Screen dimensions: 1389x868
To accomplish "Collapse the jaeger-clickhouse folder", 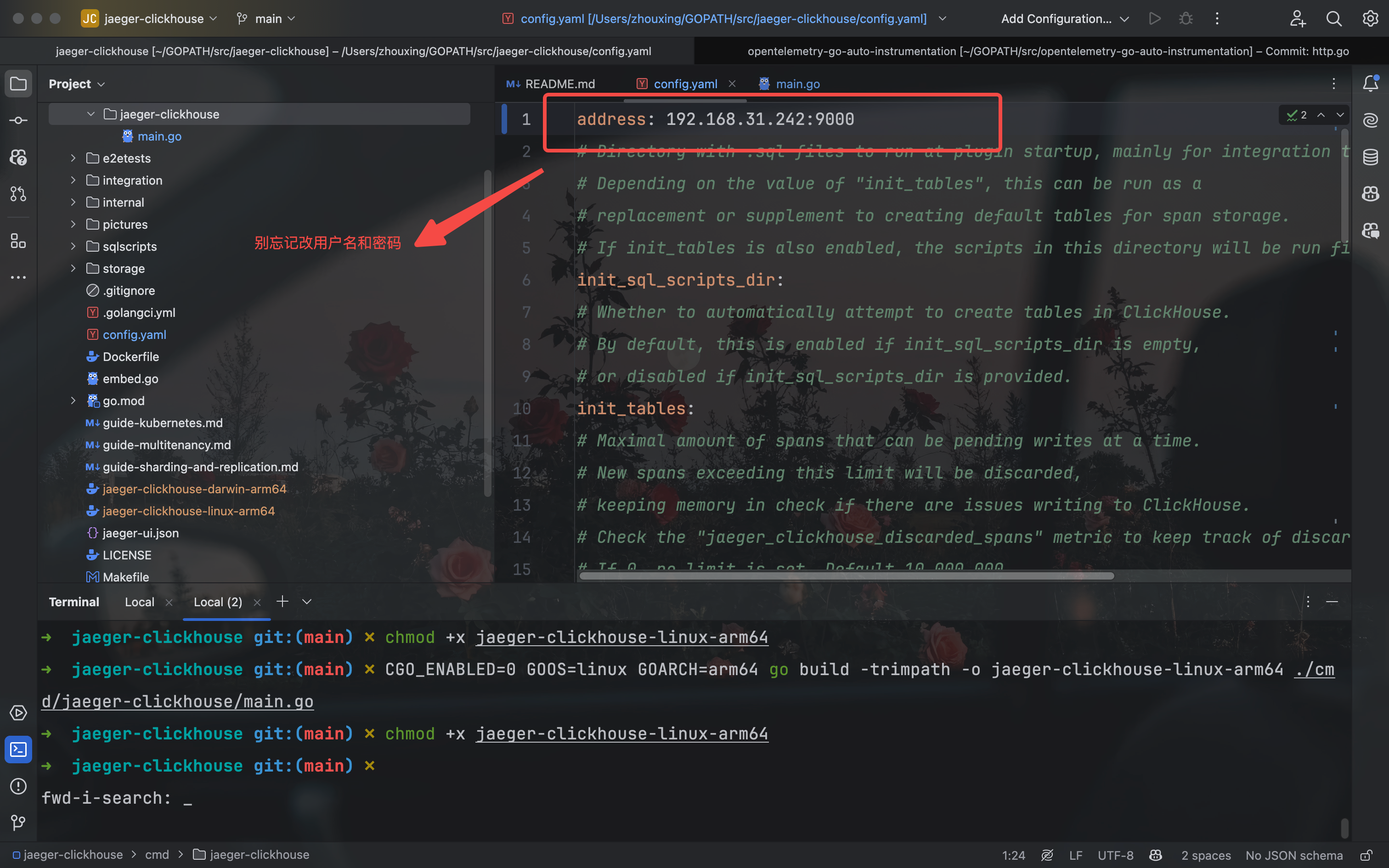I will point(90,114).
